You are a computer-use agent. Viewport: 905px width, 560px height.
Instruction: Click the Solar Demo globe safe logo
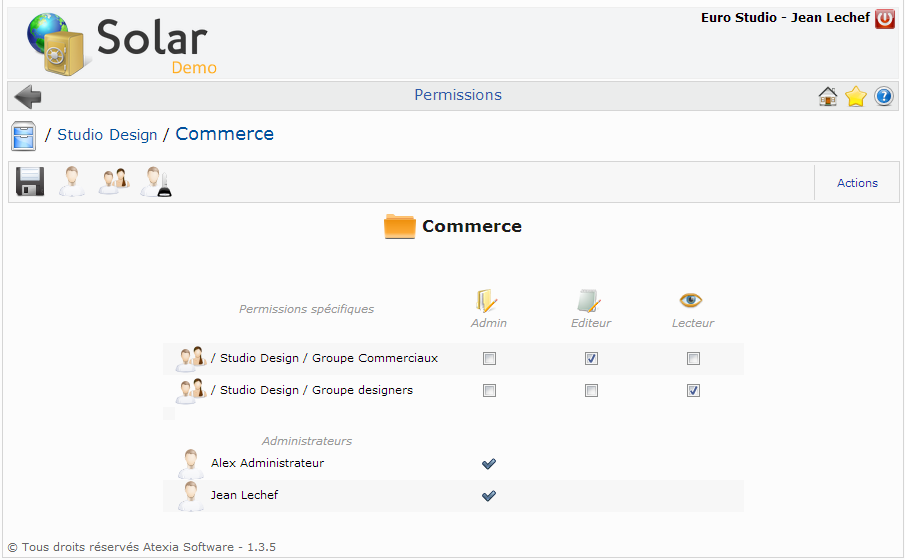click(x=57, y=44)
